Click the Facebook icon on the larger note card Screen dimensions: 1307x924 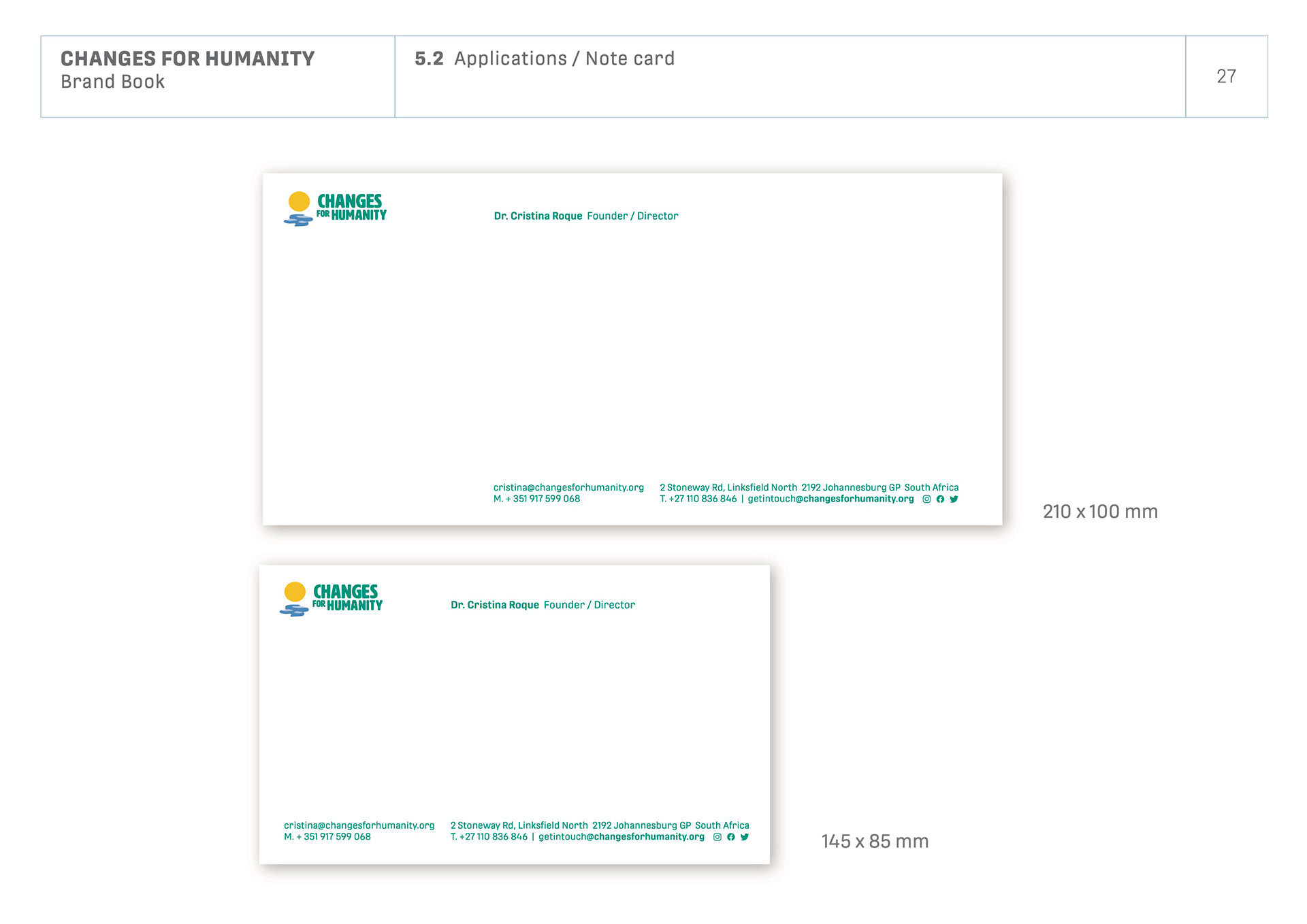940,499
